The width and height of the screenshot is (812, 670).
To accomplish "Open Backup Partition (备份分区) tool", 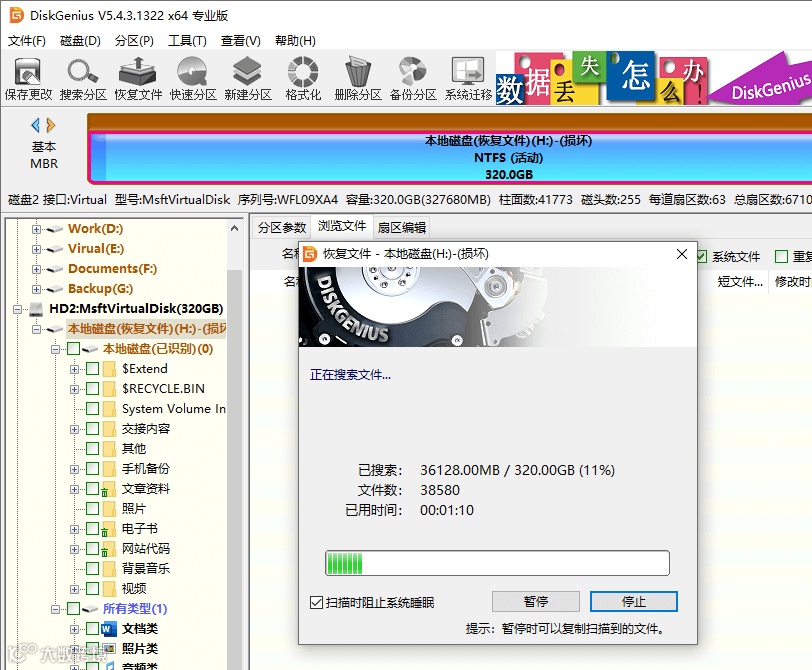I will click(x=413, y=79).
